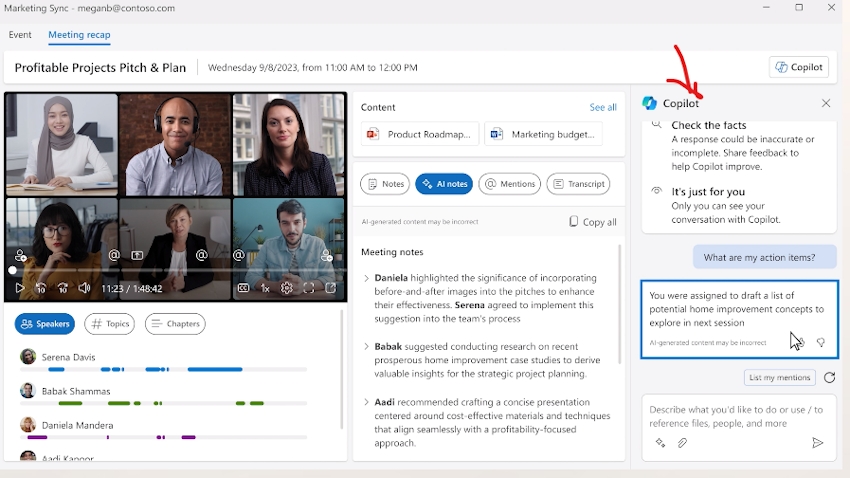Thumbs down the Copilot response
The height and width of the screenshot is (478, 850).
(x=821, y=343)
